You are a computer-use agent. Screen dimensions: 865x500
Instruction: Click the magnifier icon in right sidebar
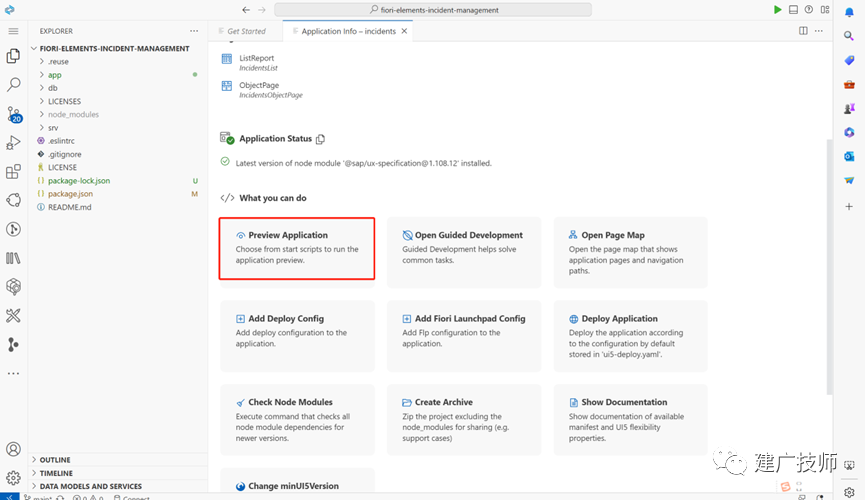tap(849, 36)
